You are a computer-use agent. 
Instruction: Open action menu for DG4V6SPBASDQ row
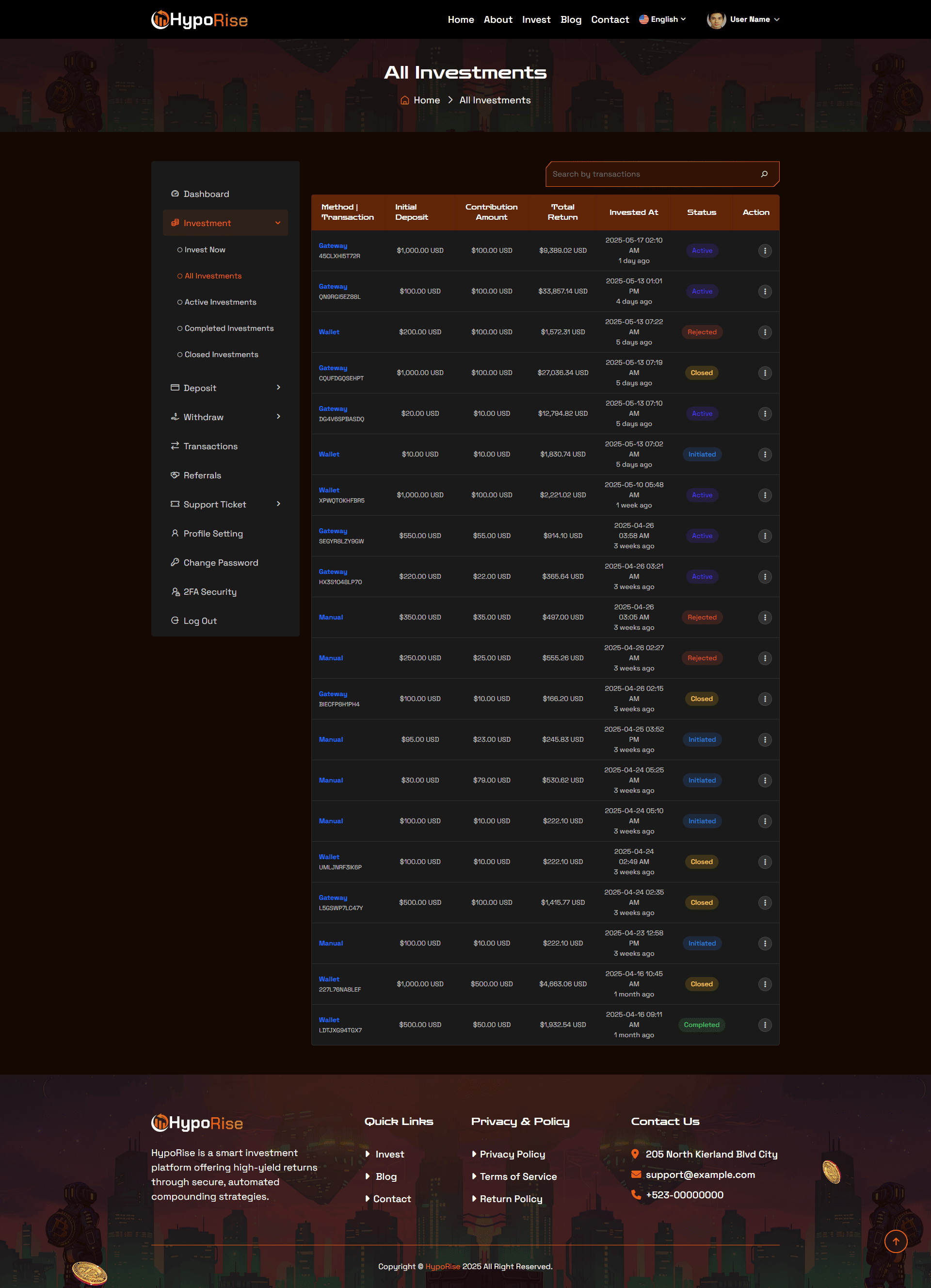pyautogui.click(x=765, y=414)
